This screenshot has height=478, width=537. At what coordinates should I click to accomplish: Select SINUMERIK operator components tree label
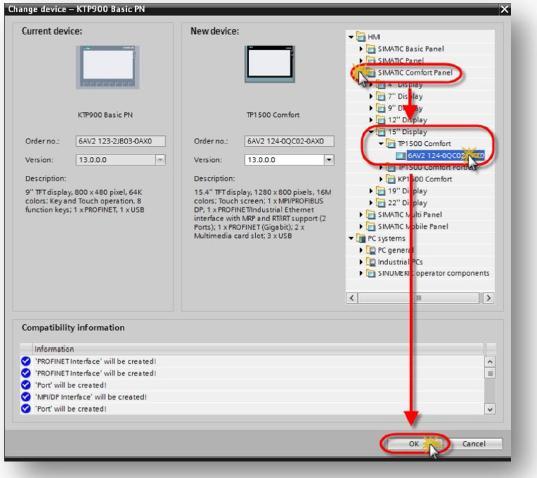[x=433, y=273]
